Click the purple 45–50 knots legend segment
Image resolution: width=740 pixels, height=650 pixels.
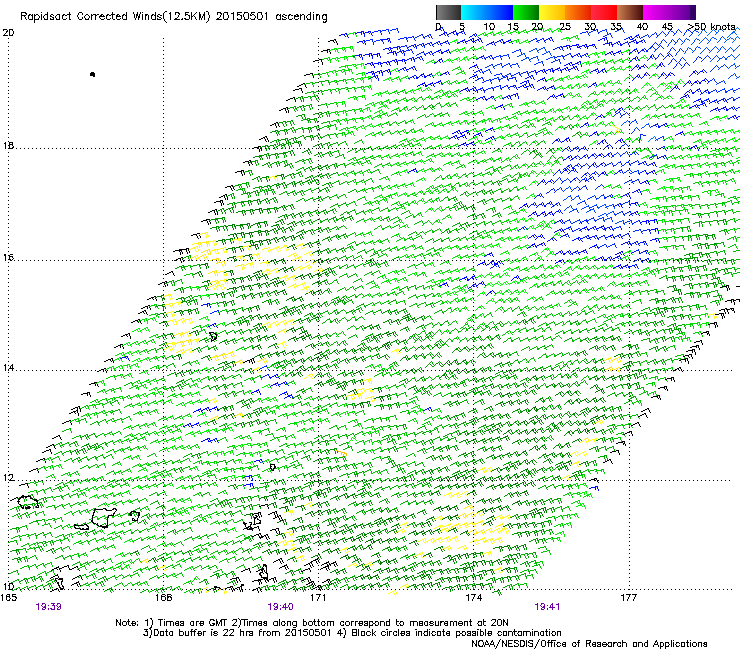click(x=682, y=12)
